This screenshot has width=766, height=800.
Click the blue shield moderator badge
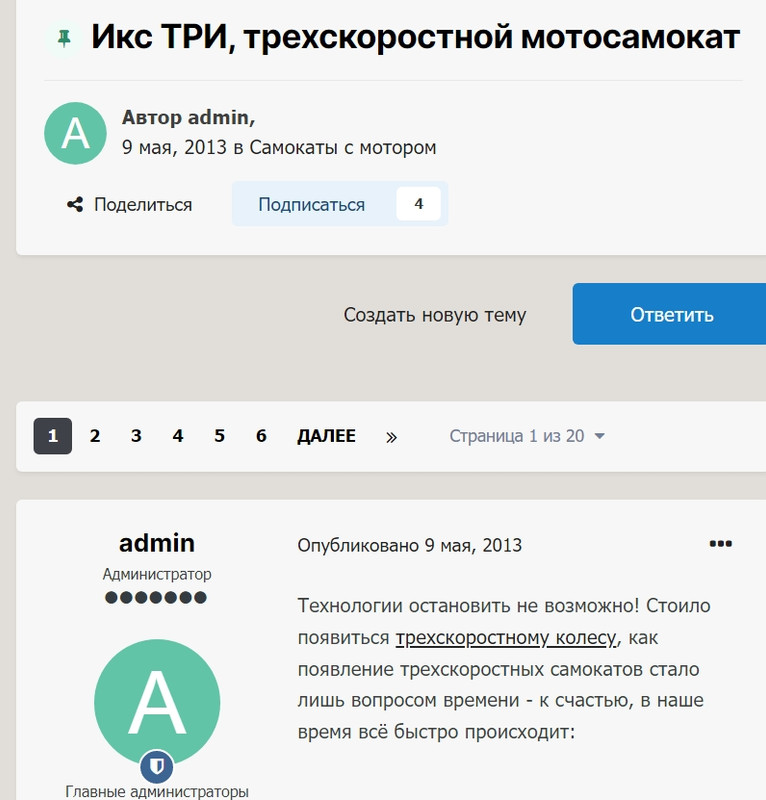(x=157, y=766)
